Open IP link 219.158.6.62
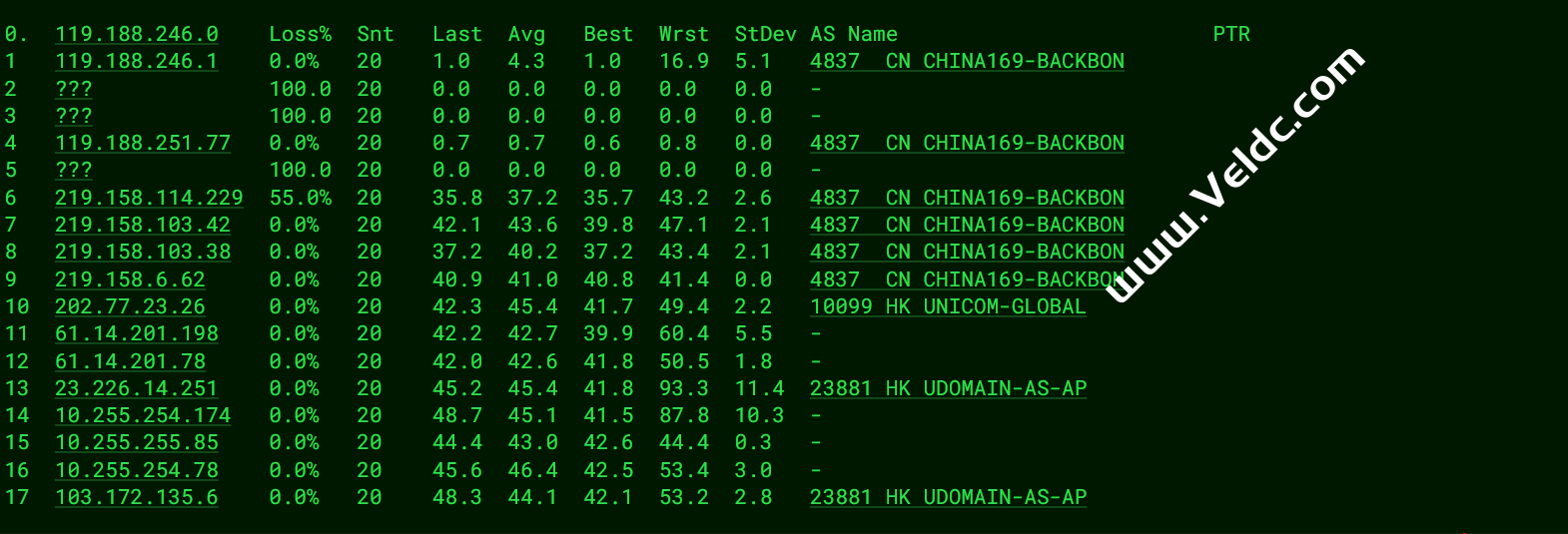The image size is (1568, 534). pos(130,279)
